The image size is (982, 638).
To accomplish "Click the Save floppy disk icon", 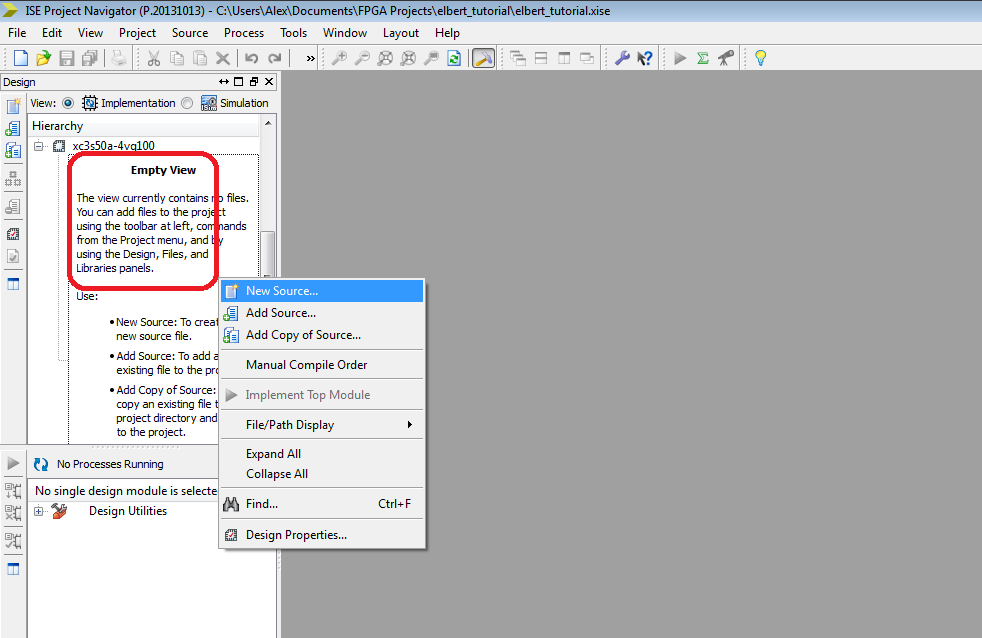I will (x=66, y=58).
